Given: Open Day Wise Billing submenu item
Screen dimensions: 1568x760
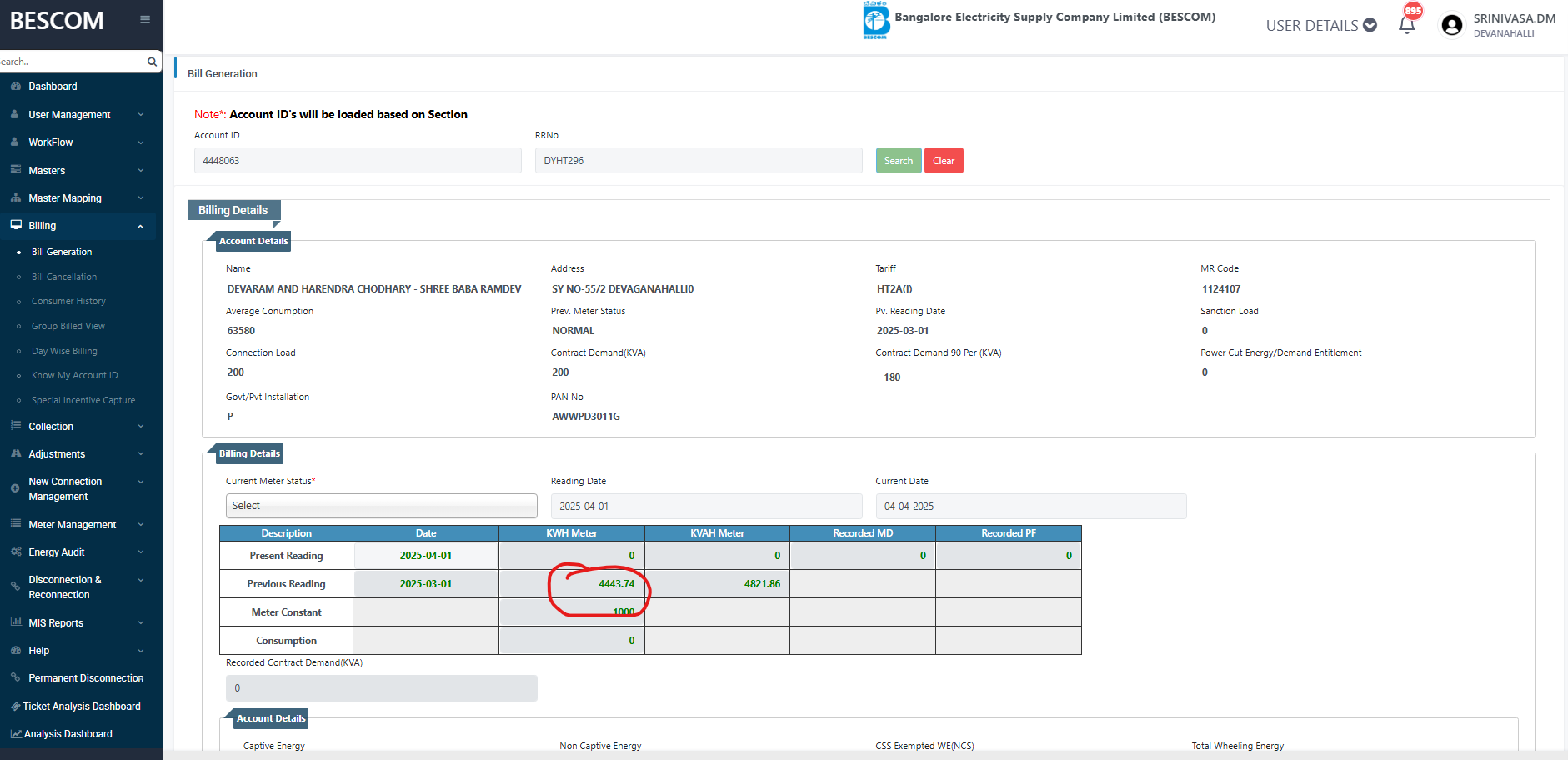Looking at the screenshot, I should pyautogui.click(x=64, y=351).
